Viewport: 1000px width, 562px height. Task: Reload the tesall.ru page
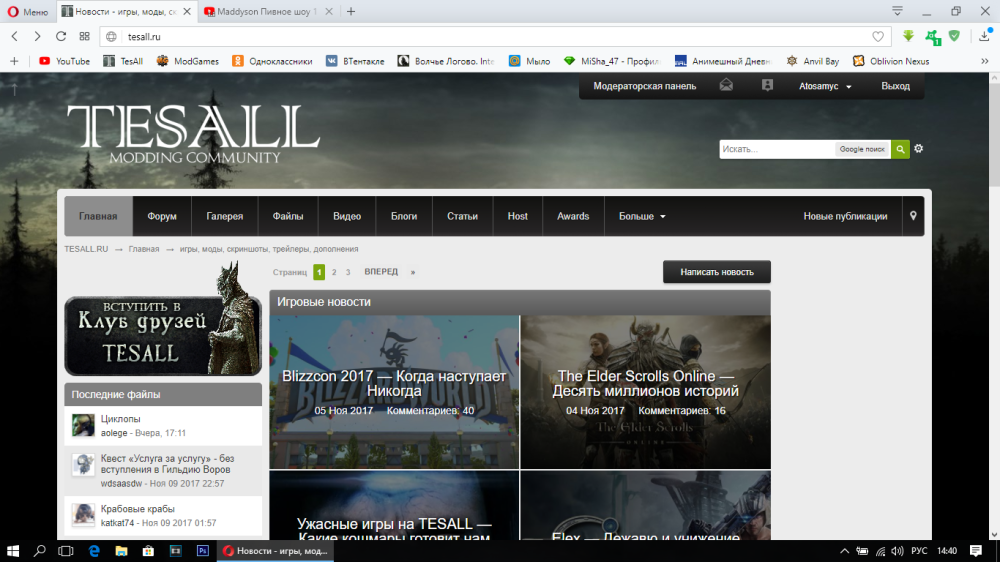point(61,36)
